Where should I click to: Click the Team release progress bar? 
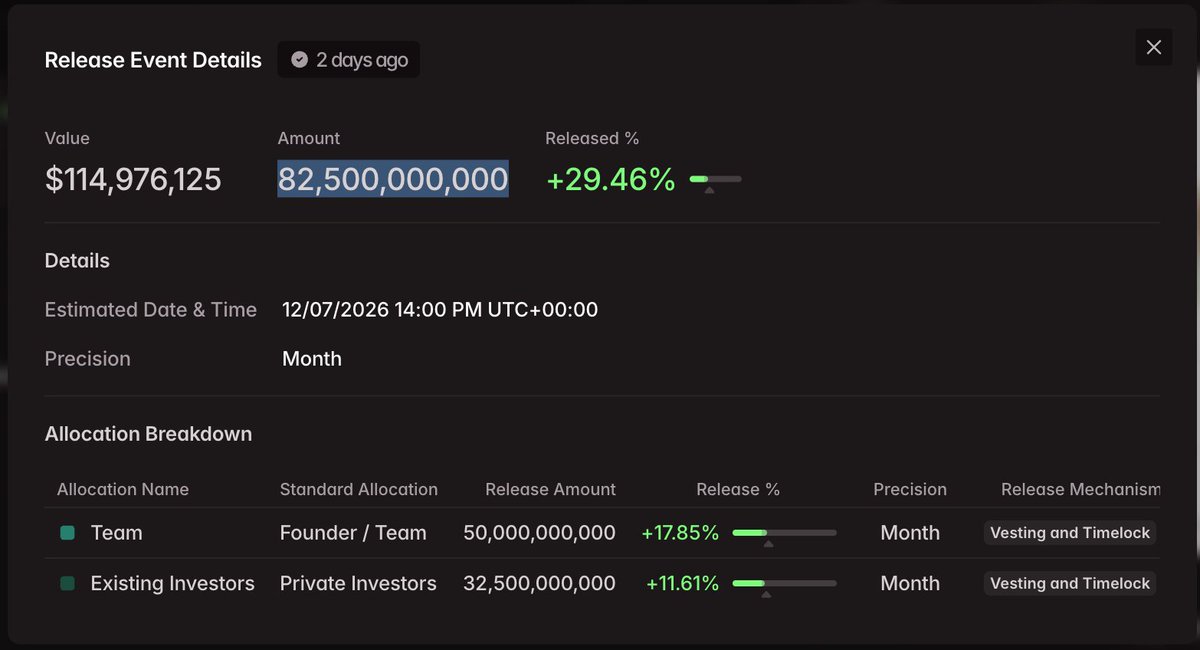point(784,533)
